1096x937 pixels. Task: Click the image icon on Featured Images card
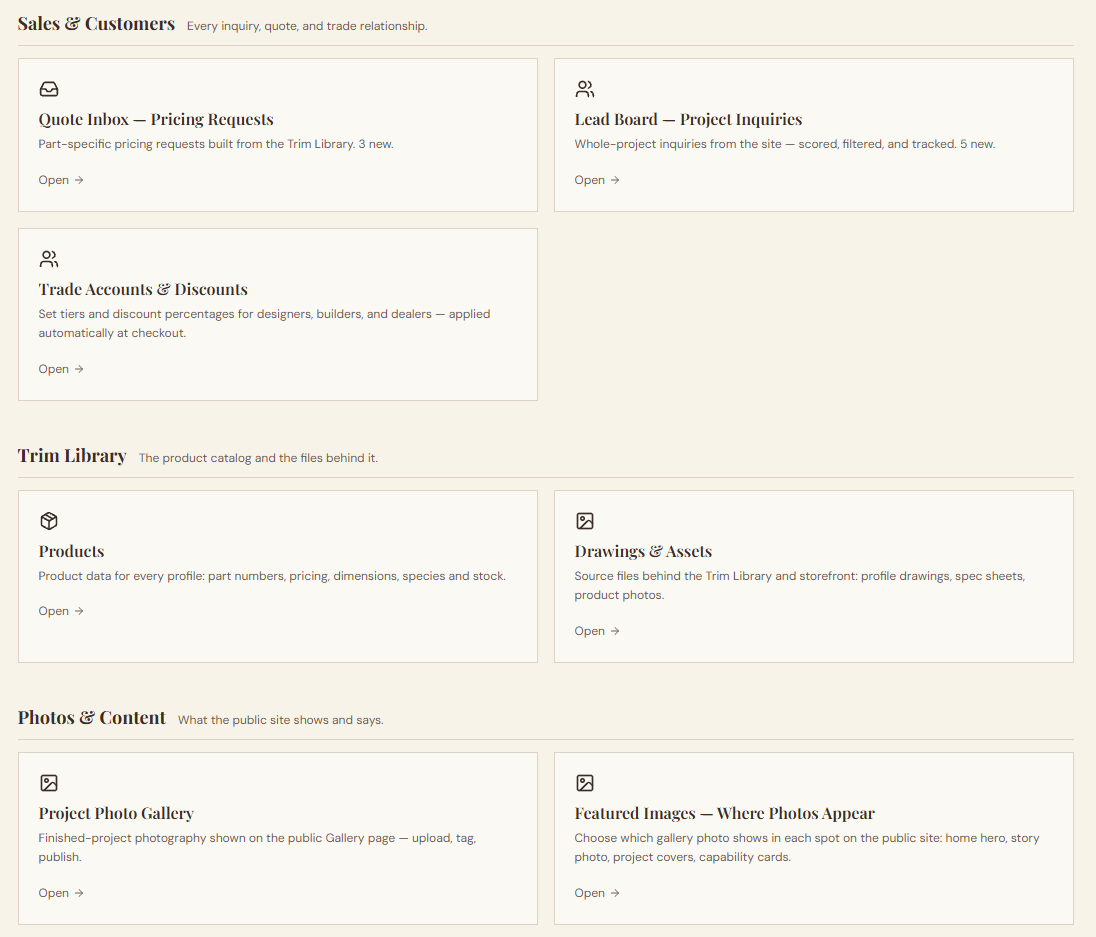tap(585, 783)
